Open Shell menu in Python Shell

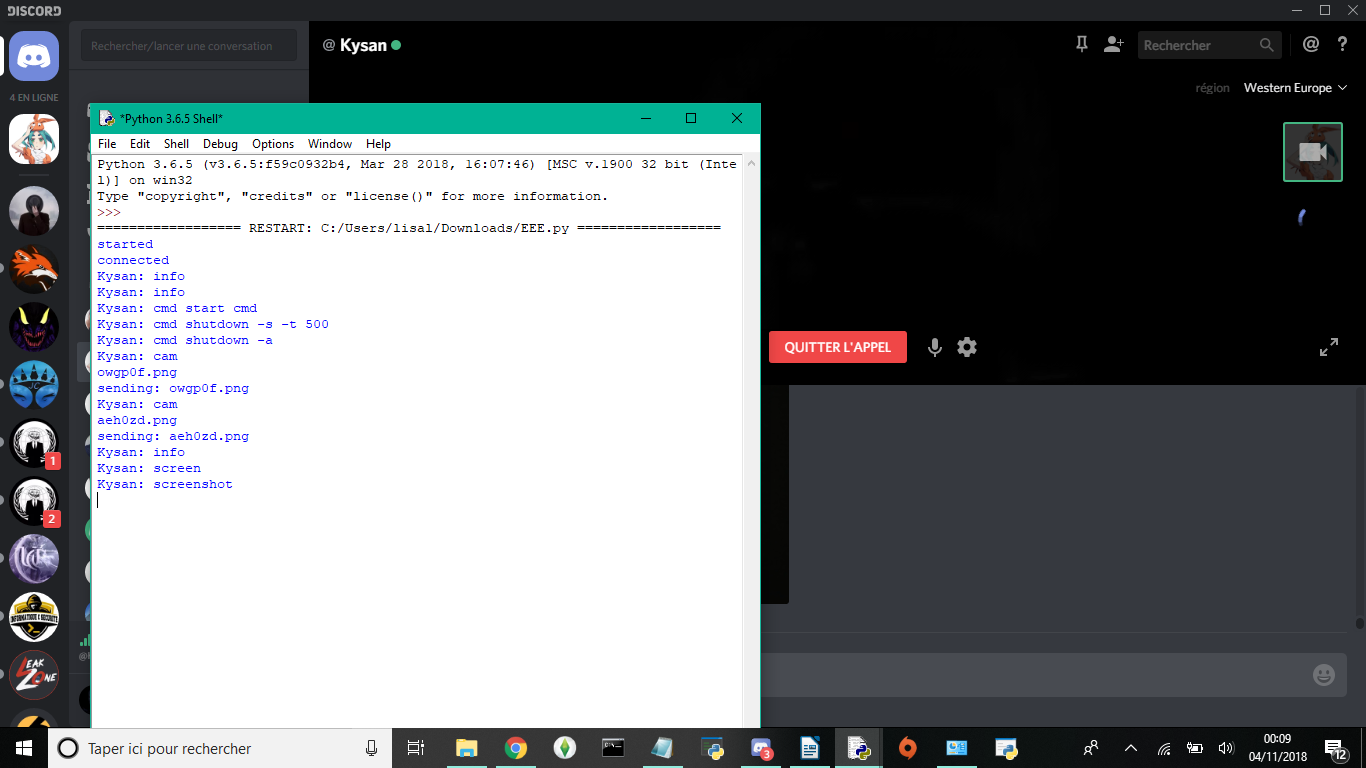(176, 144)
